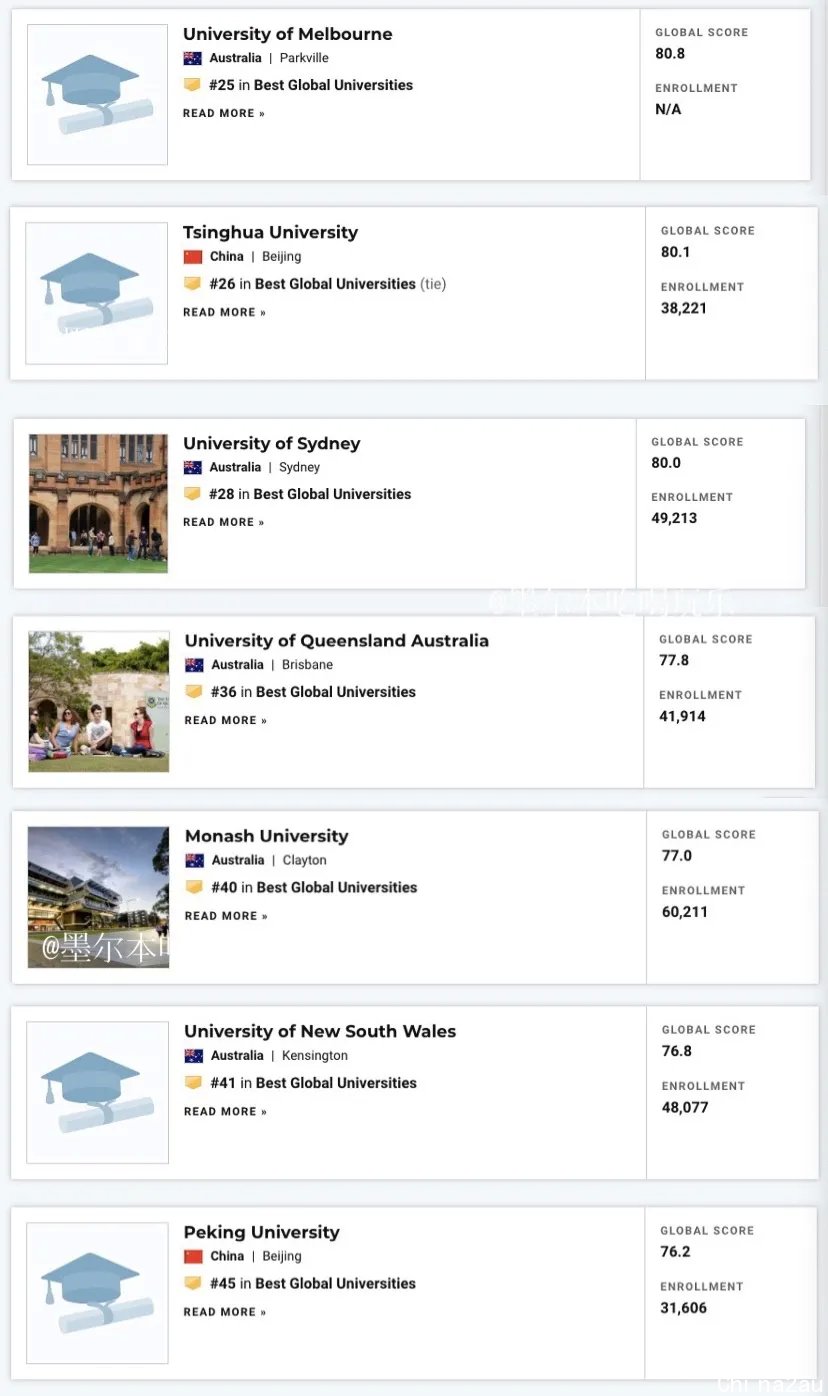Viewport: 828px width, 1396px height.
Task: Click China flag under Tsinghua University
Action: tap(193, 257)
